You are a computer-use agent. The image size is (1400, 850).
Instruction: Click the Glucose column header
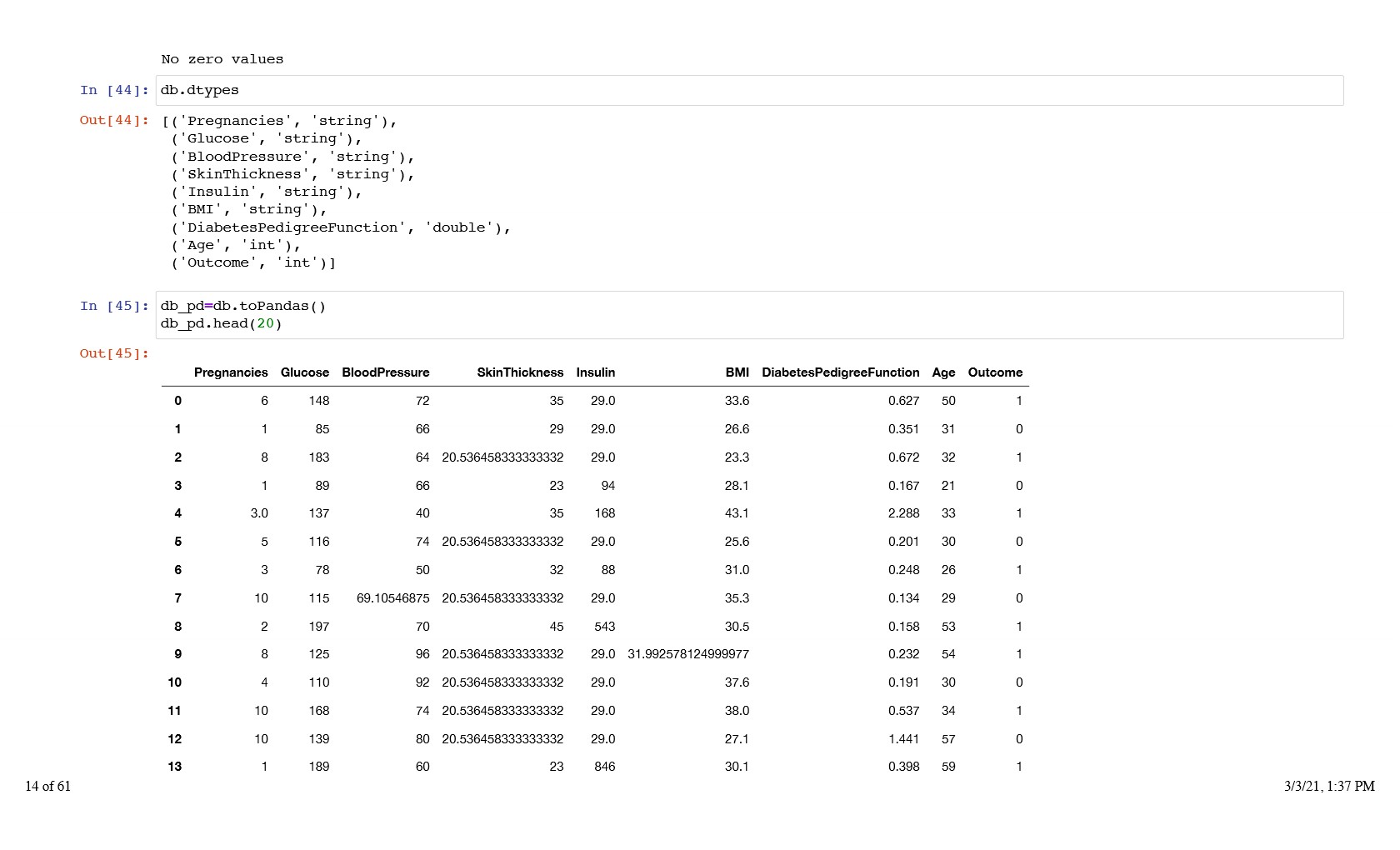pyautogui.click(x=304, y=372)
